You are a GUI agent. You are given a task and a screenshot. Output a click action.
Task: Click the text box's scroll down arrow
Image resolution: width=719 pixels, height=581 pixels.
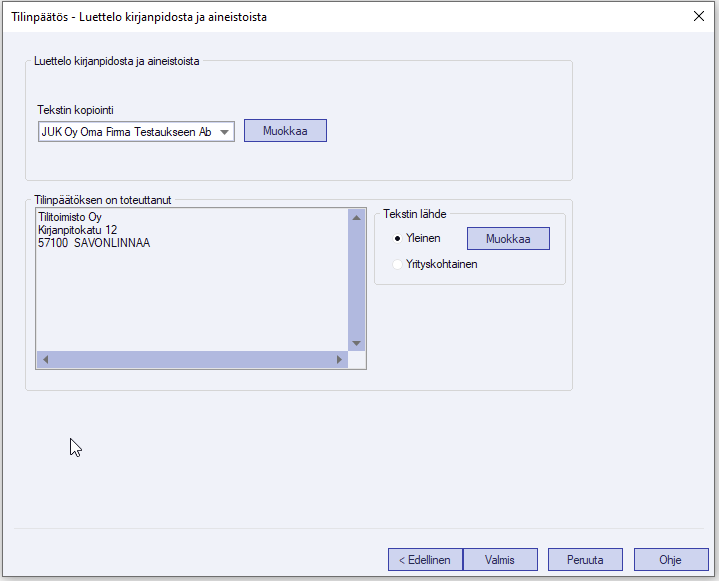357,343
